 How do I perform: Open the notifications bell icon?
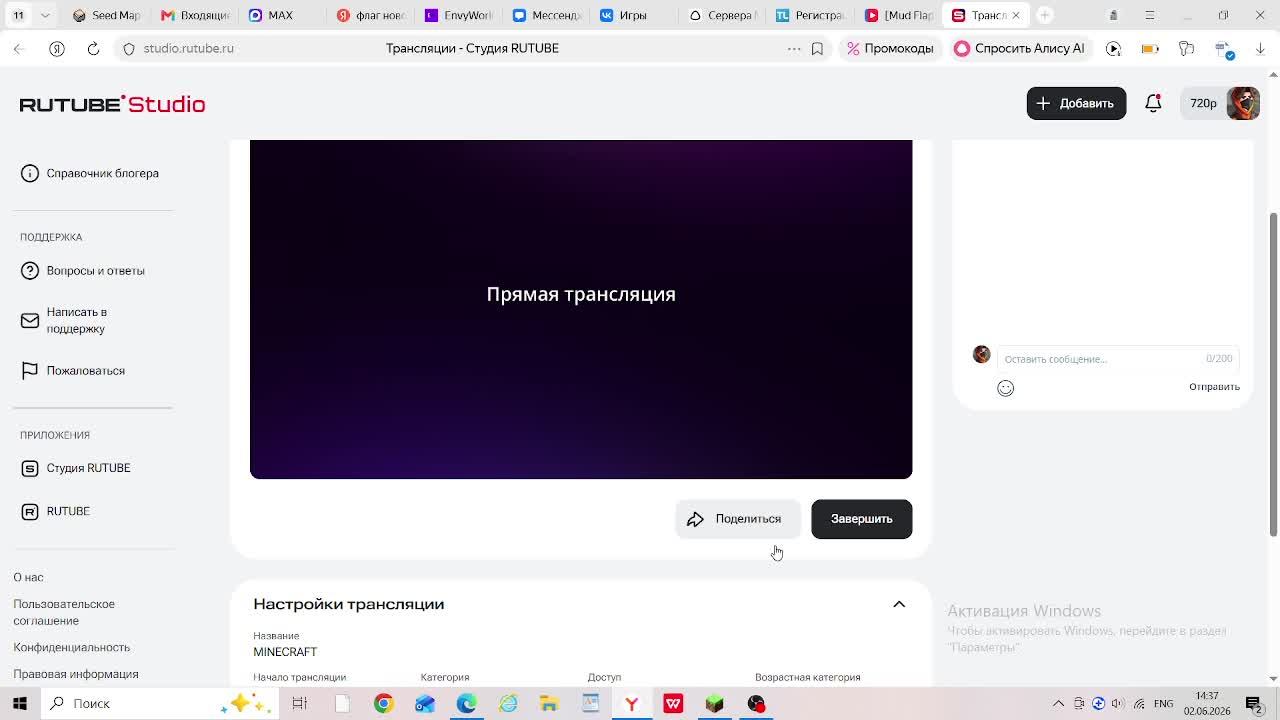(1153, 103)
